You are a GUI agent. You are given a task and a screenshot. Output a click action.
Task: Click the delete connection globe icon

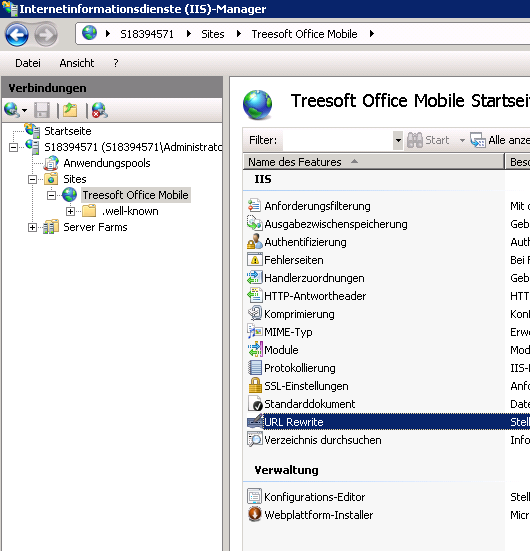100,110
